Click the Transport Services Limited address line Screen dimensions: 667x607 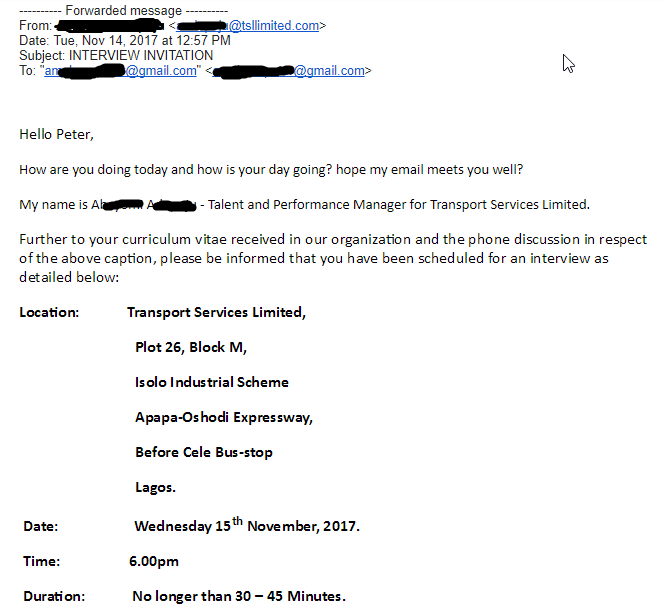[x=216, y=312]
